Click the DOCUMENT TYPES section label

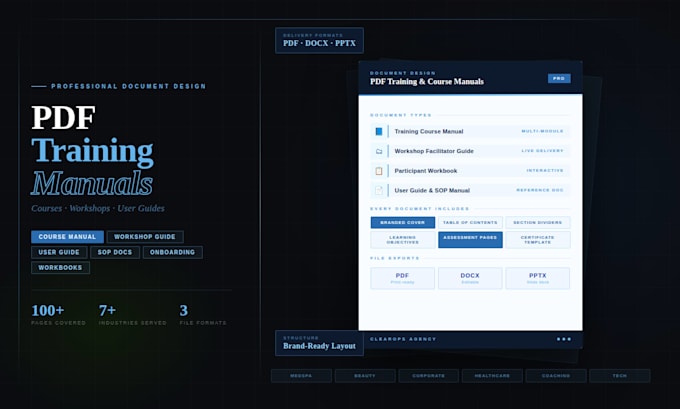(401, 115)
